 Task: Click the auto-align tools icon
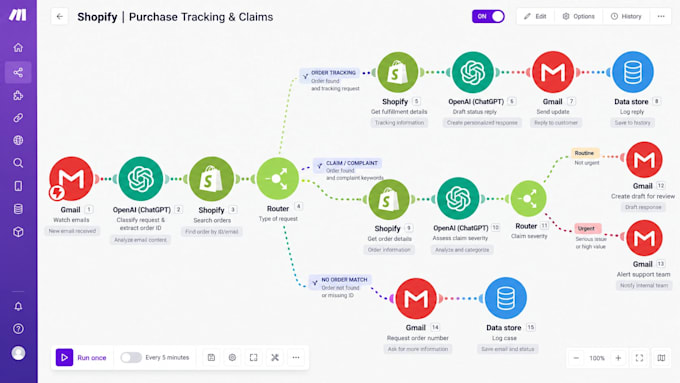pos(275,357)
